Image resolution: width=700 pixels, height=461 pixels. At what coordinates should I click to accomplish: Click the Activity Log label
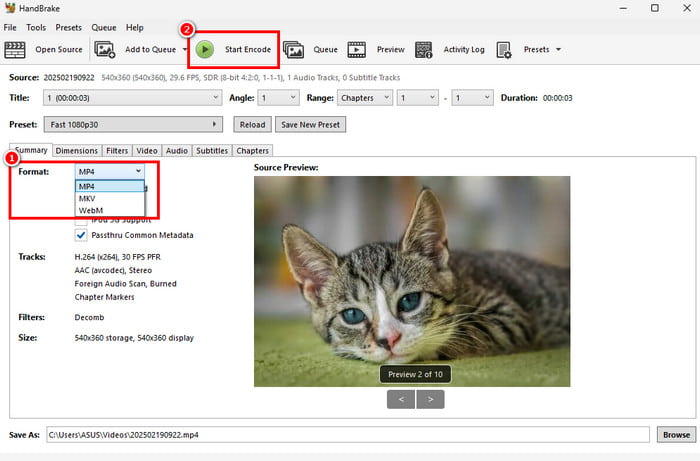point(464,50)
